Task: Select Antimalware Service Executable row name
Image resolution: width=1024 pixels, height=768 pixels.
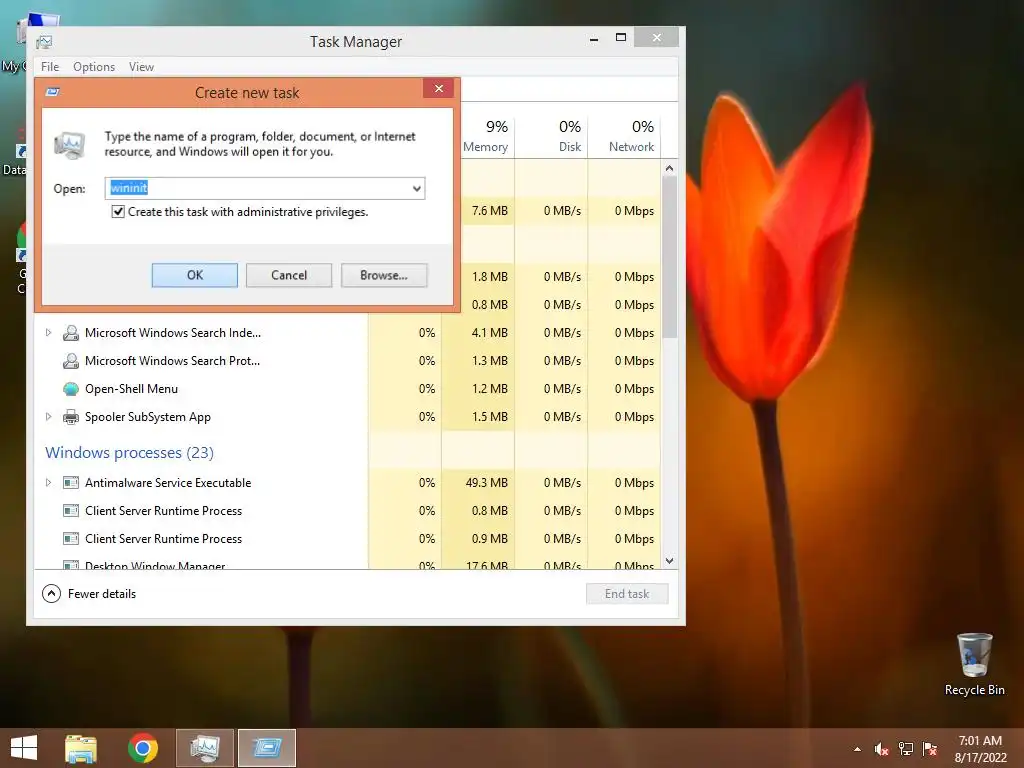Action: click(x=168, y=483)
